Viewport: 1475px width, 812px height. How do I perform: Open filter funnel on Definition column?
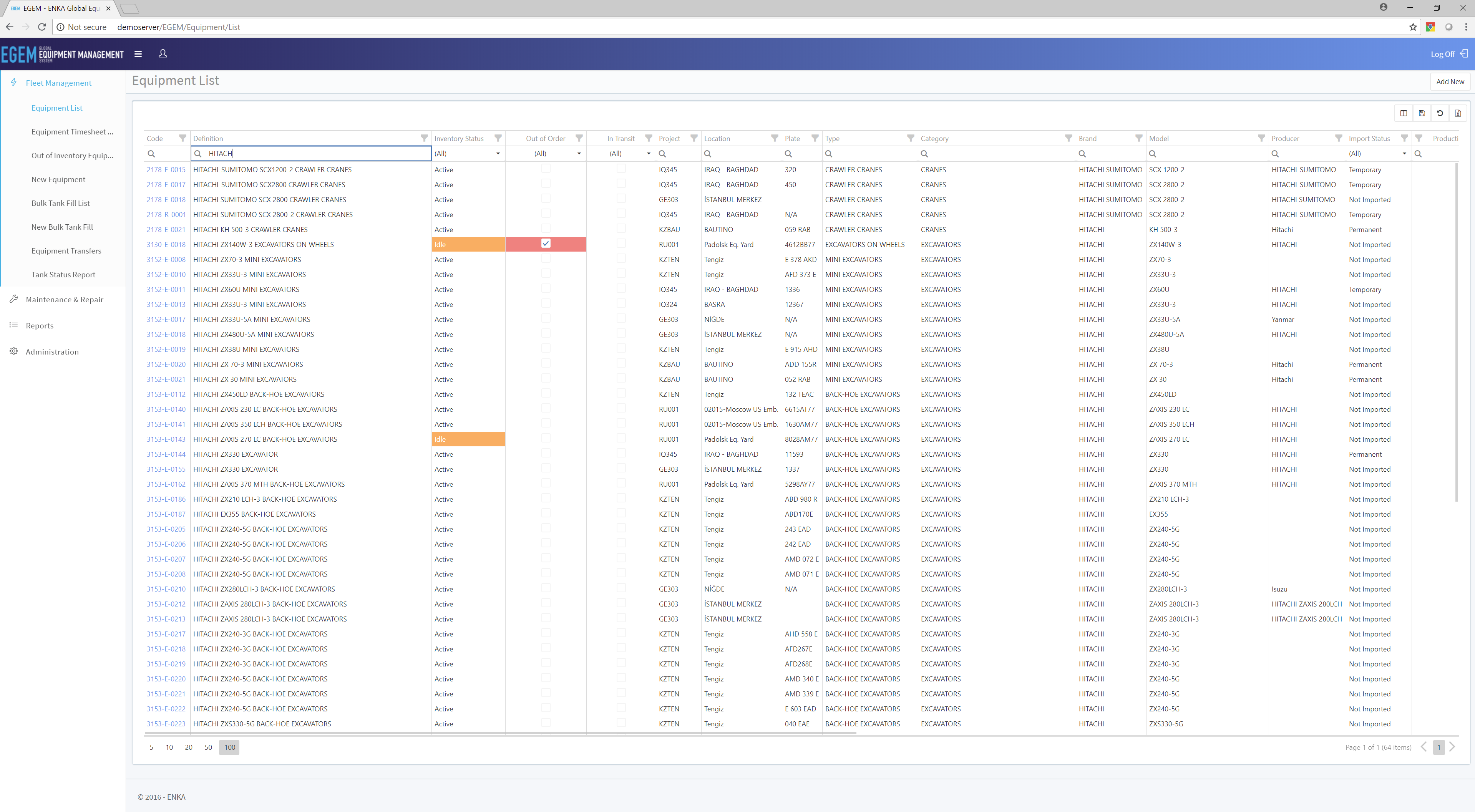pos(424,139)
